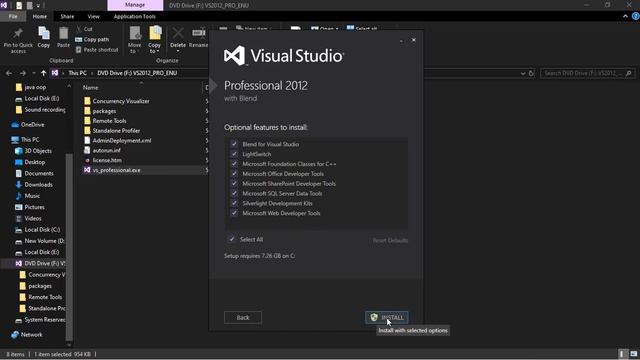Uncheck Silverlight Development Kits
Image resolution: width=640 pixels, height=360 pixels.
[x=234, y=203]
